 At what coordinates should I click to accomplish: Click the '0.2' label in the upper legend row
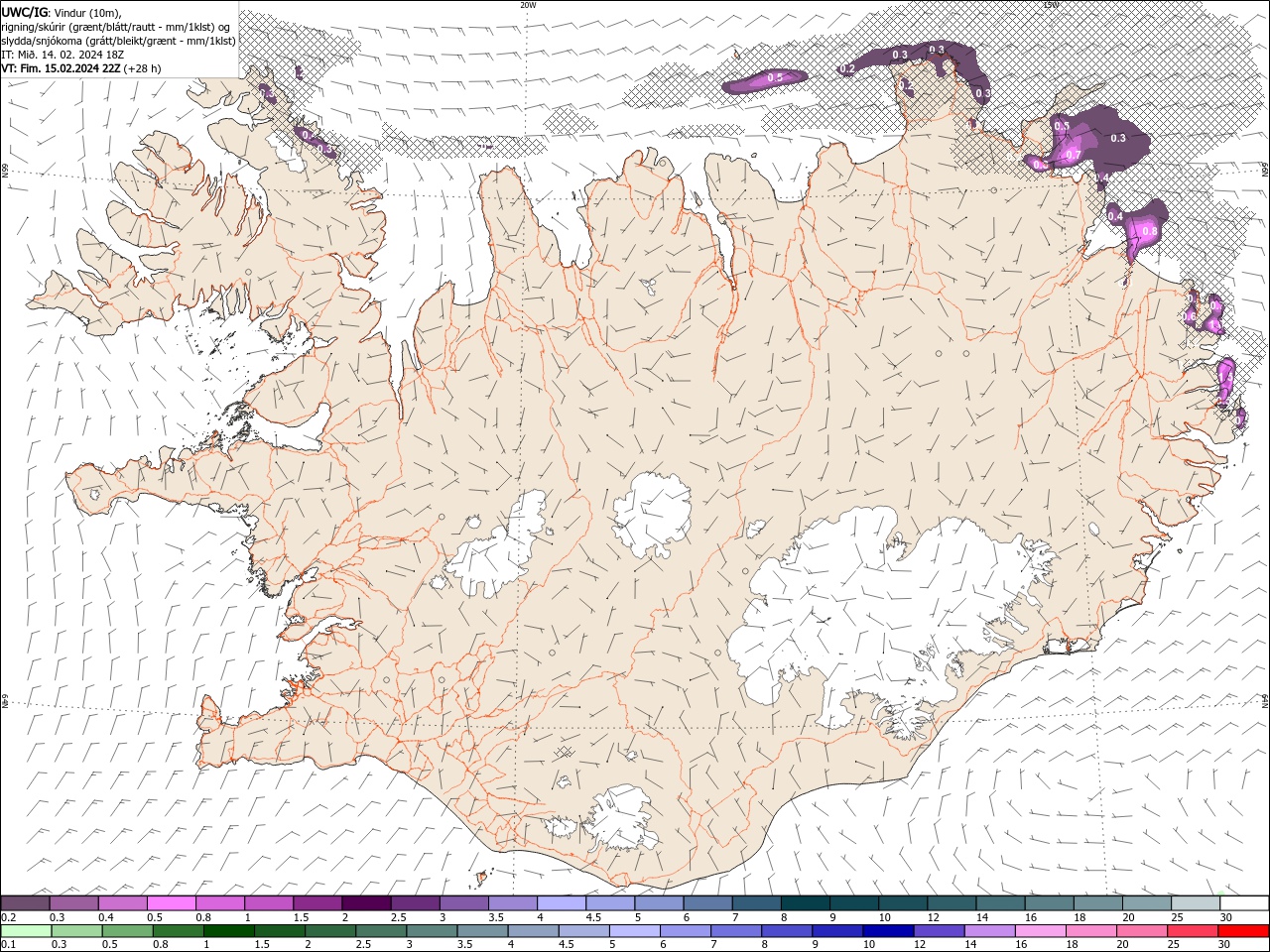click(x=8, y=917)
